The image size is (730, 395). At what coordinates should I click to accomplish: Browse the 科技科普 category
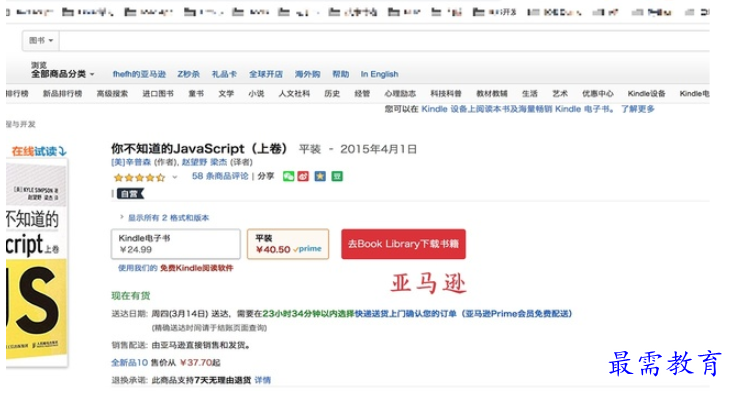446,94
